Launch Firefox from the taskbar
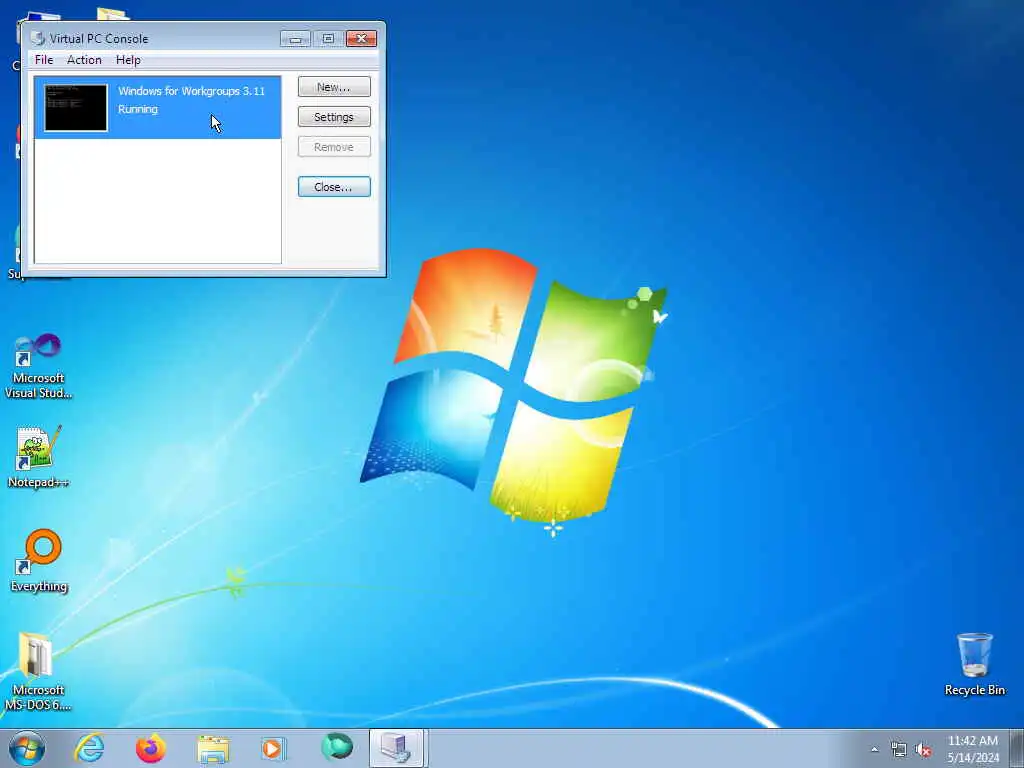Screen dimensions: 1024x768 [150, 748]
